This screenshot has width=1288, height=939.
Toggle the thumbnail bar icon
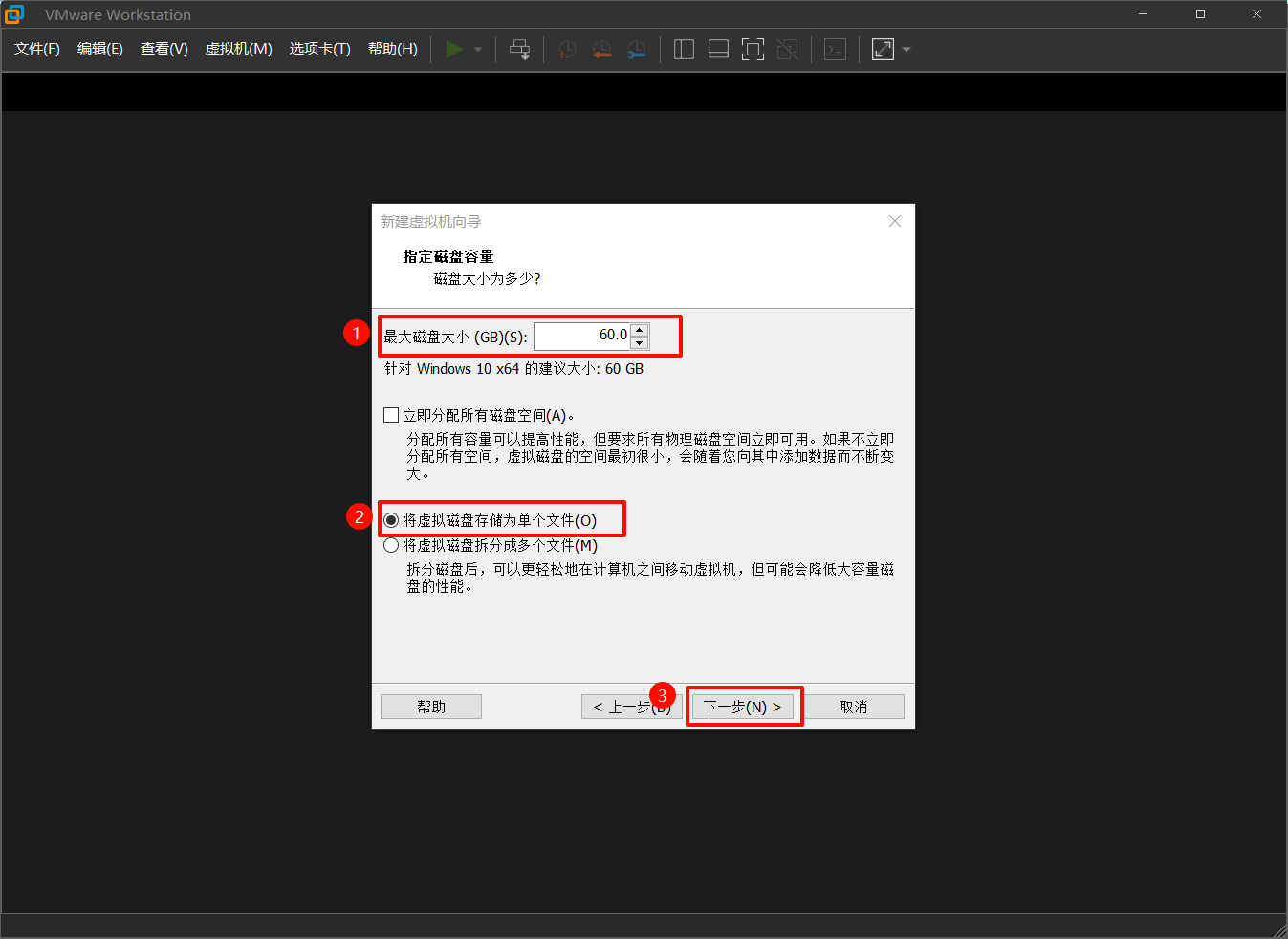(x=718, y=49)
